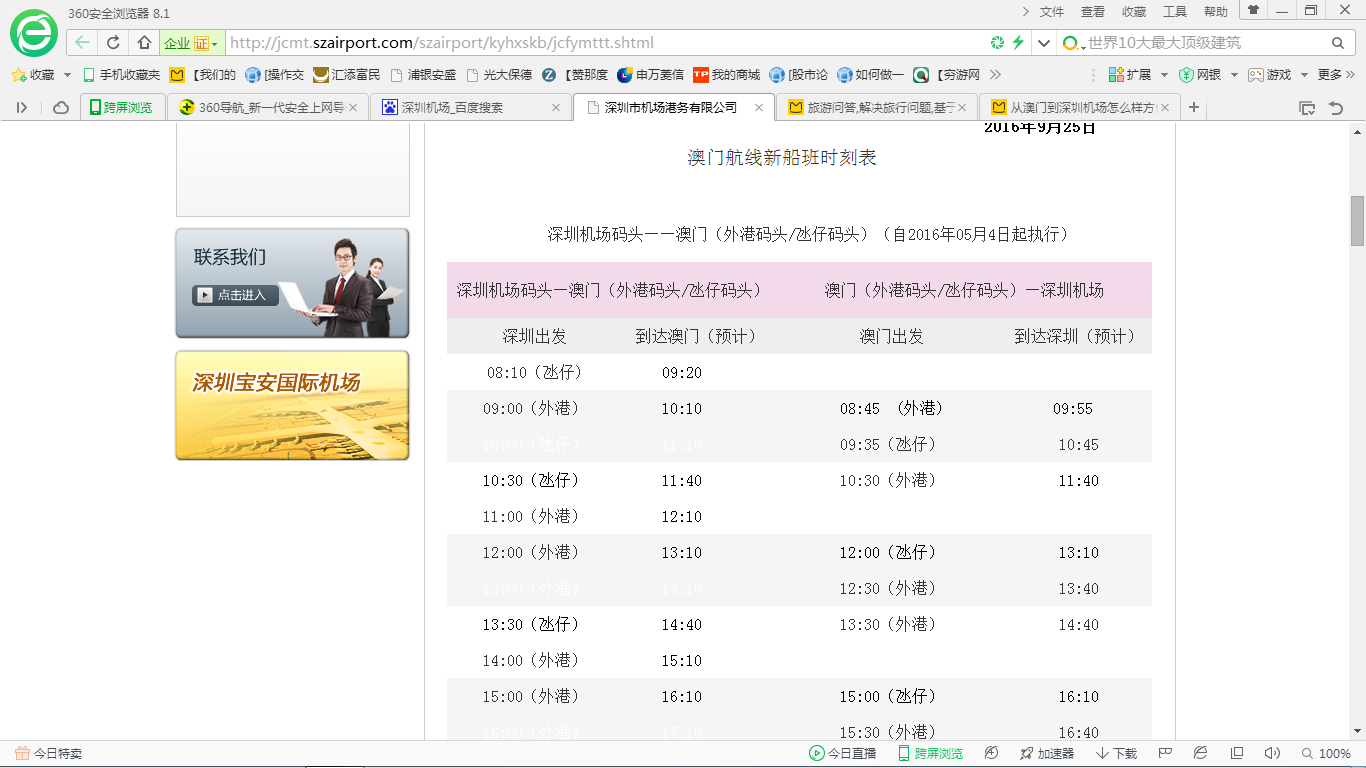This screenshot has height=768, width=1366.
Task: Launch 加速器 rocket in the status bar
Action: tap(1047, 754)
